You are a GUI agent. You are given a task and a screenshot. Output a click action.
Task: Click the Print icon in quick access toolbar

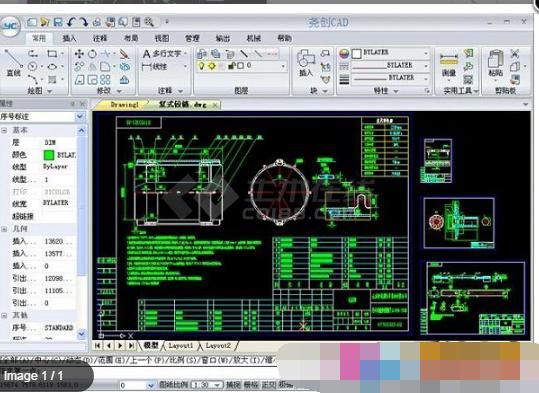coord(97,23)
